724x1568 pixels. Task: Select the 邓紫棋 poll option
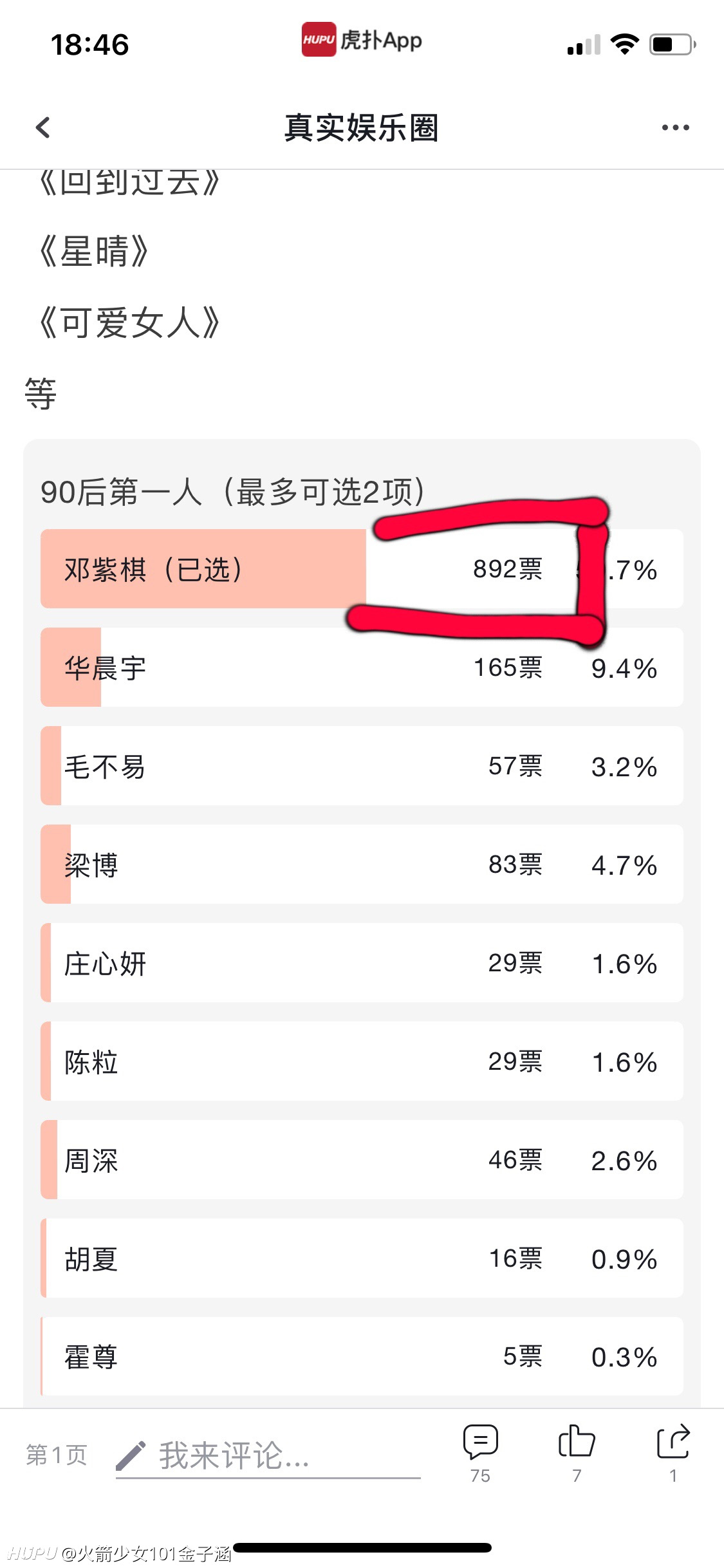362,569
